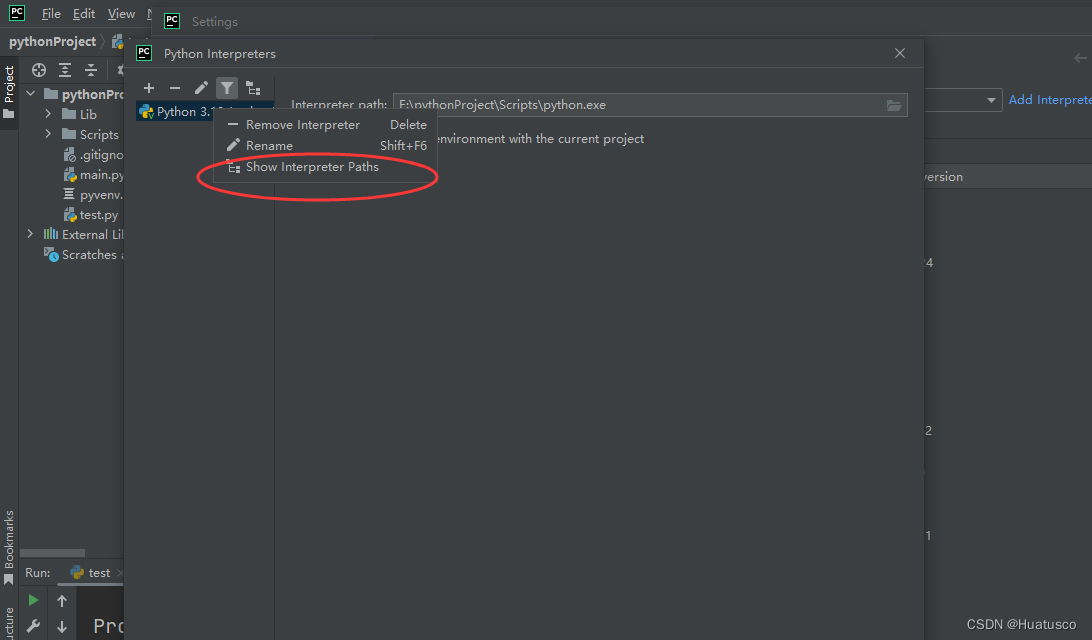Click the Show Paths icon in interpreter toolbar

(252, 88)
